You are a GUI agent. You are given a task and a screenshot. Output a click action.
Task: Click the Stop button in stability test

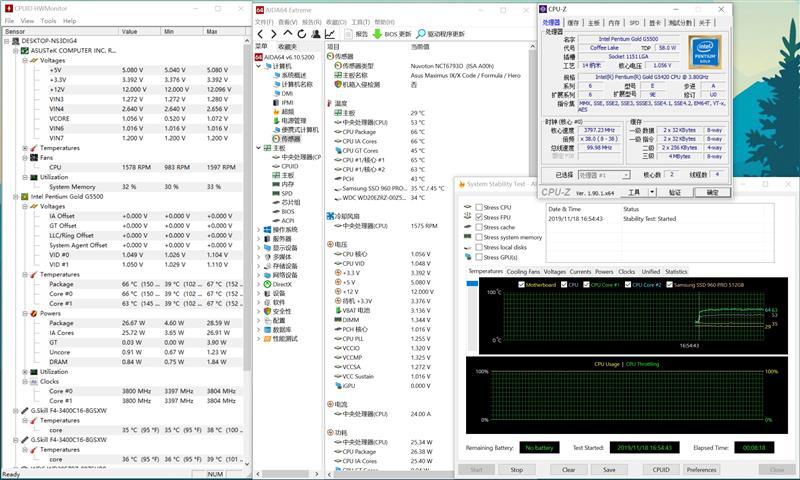(x=516, y=470)
